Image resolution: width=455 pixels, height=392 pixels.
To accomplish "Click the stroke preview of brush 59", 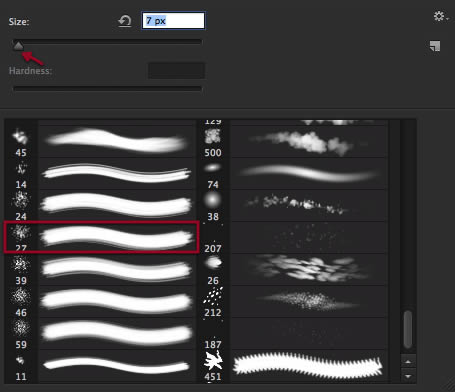I will click(117, 333).
